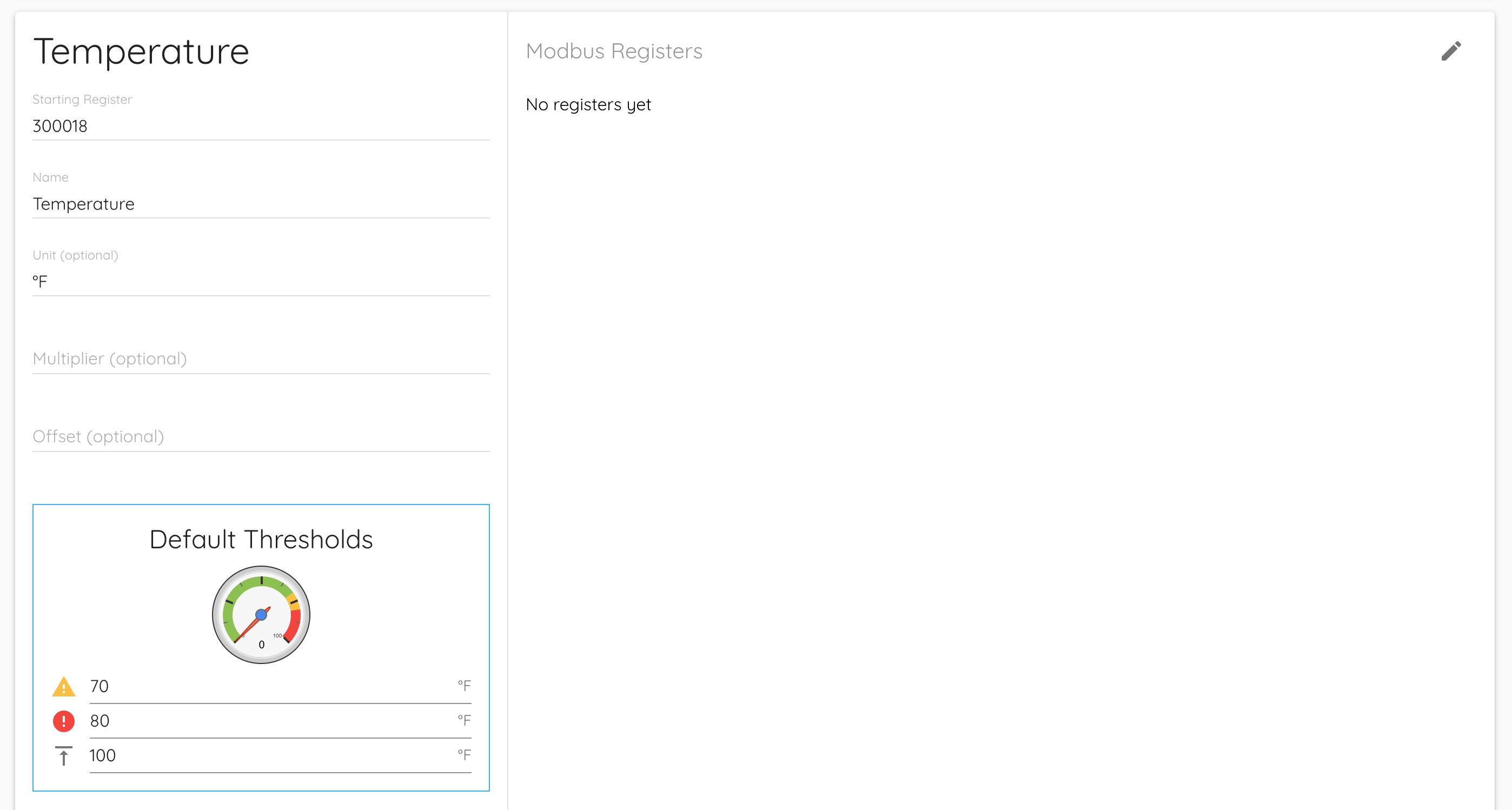
Task: Click the upward arrow maximum icon
Action: (x=63, y=755)
